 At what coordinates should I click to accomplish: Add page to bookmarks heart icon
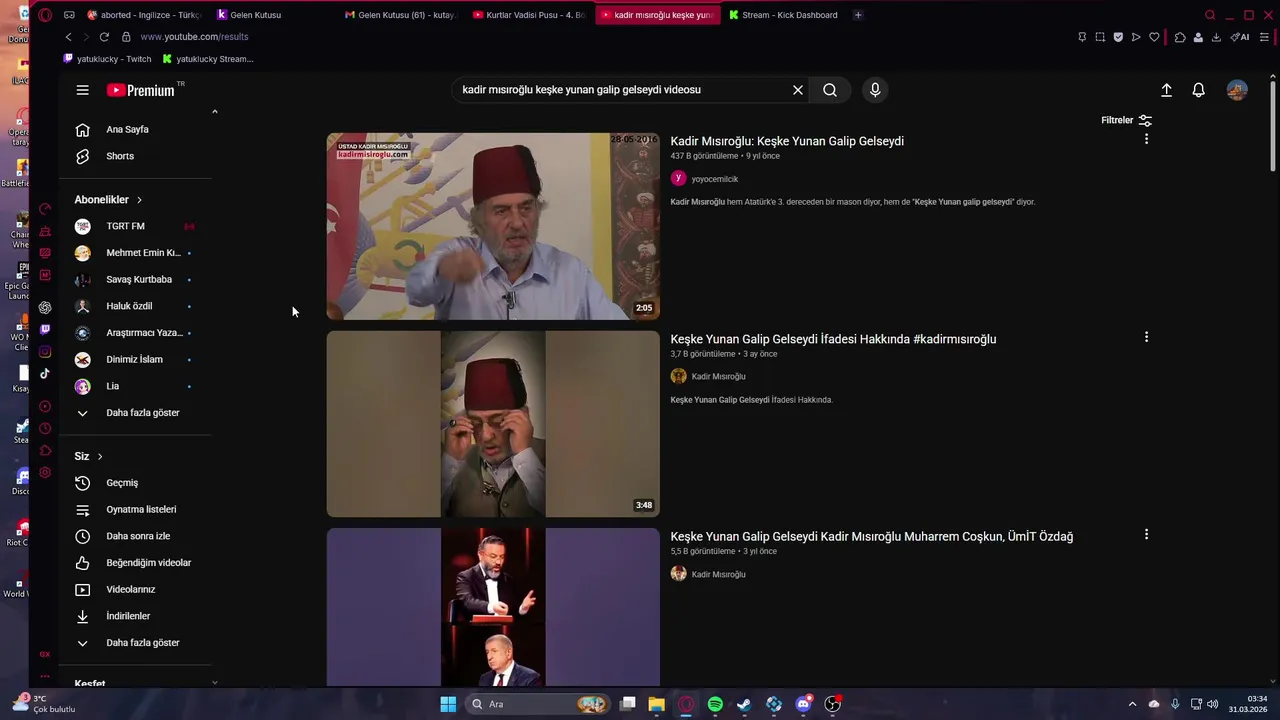pos(1154,37)
